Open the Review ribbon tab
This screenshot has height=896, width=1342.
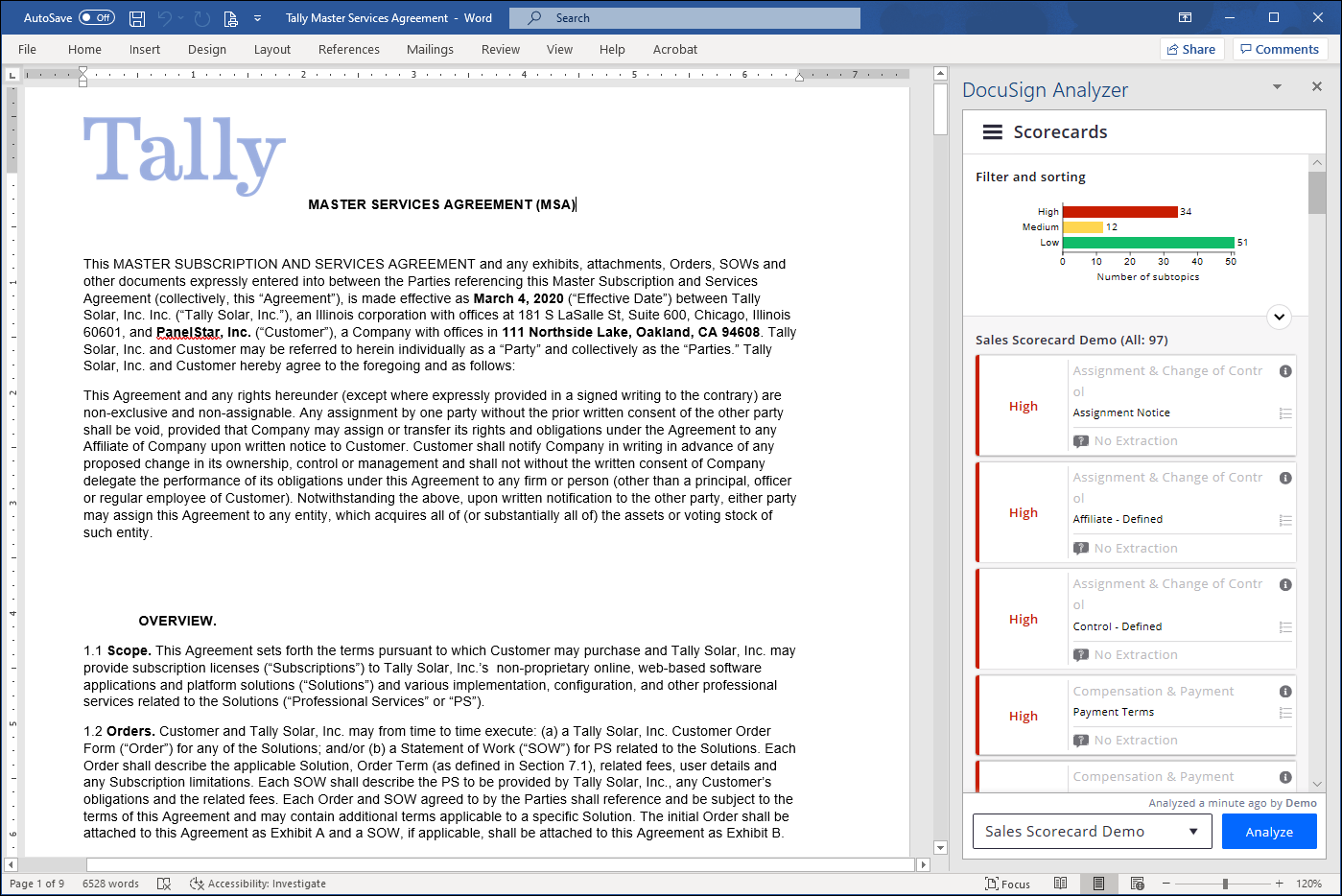click(501, 49)
